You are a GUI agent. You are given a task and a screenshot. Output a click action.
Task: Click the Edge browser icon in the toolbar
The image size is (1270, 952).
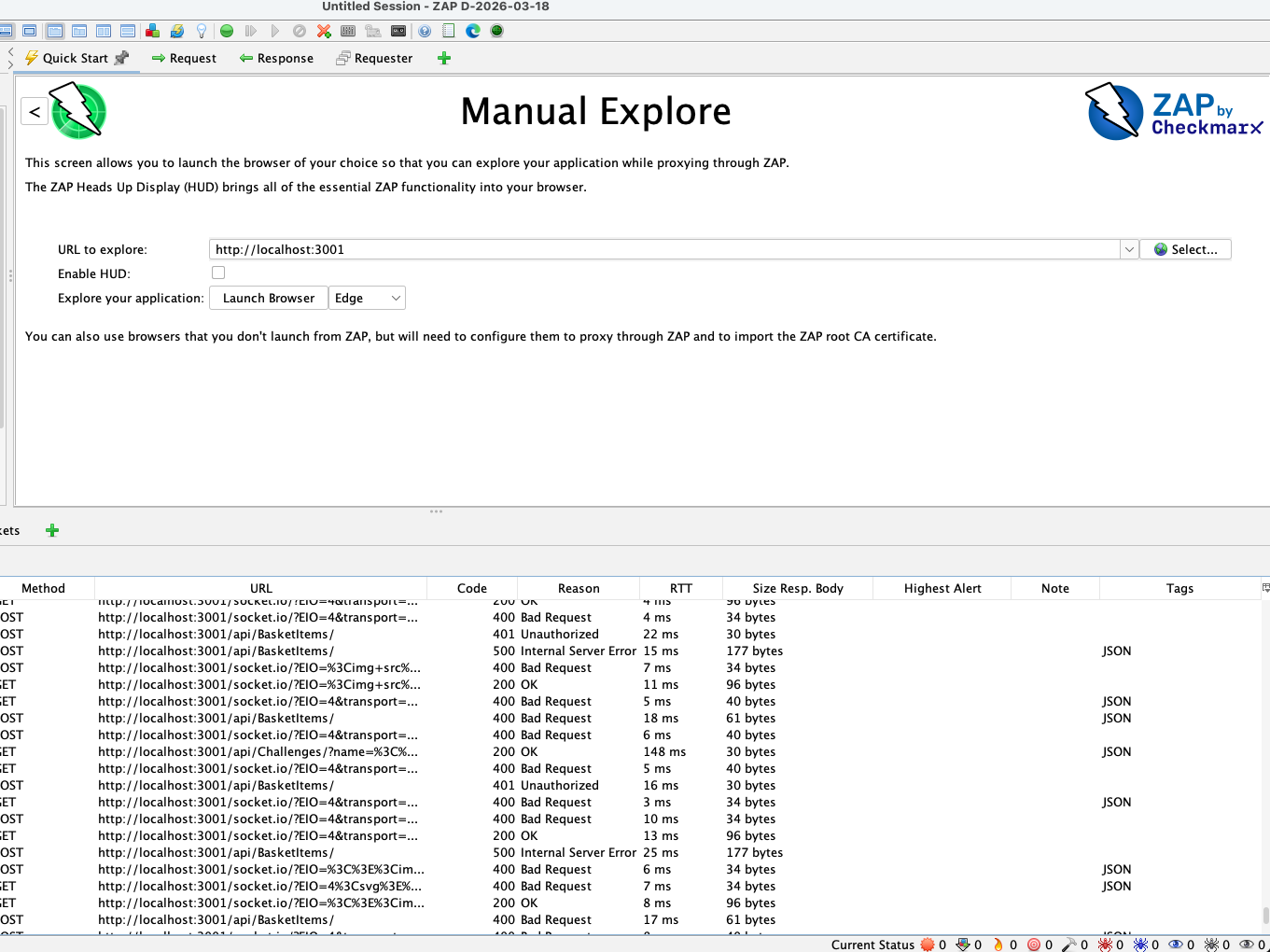click(471, 30)
